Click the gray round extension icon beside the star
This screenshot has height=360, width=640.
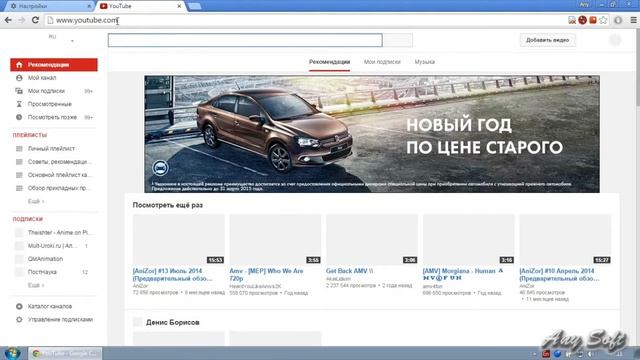pyautogui.click(x=618, y=20)
